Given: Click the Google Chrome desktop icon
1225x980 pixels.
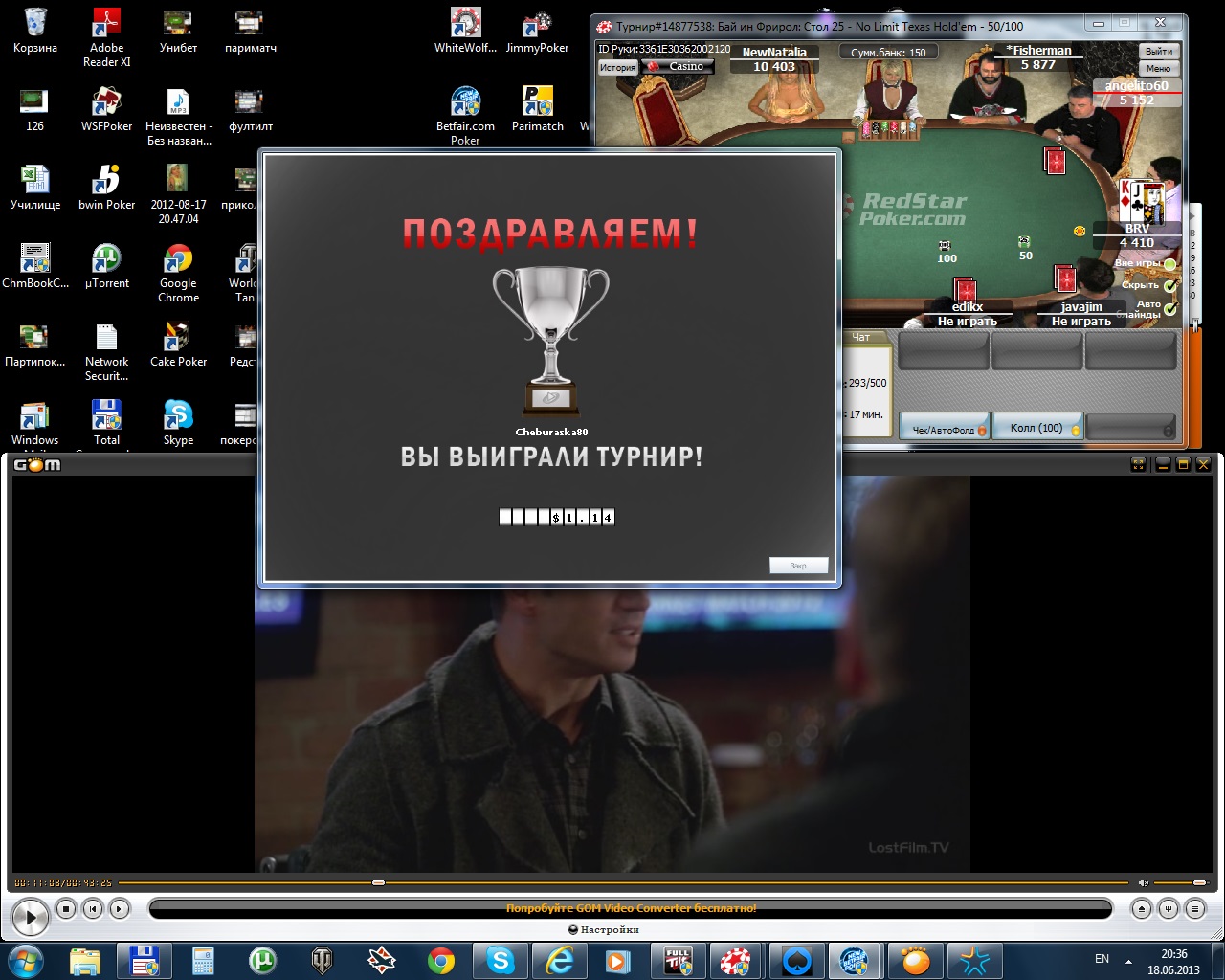Looking at the screenshot, I should point(178,259).
